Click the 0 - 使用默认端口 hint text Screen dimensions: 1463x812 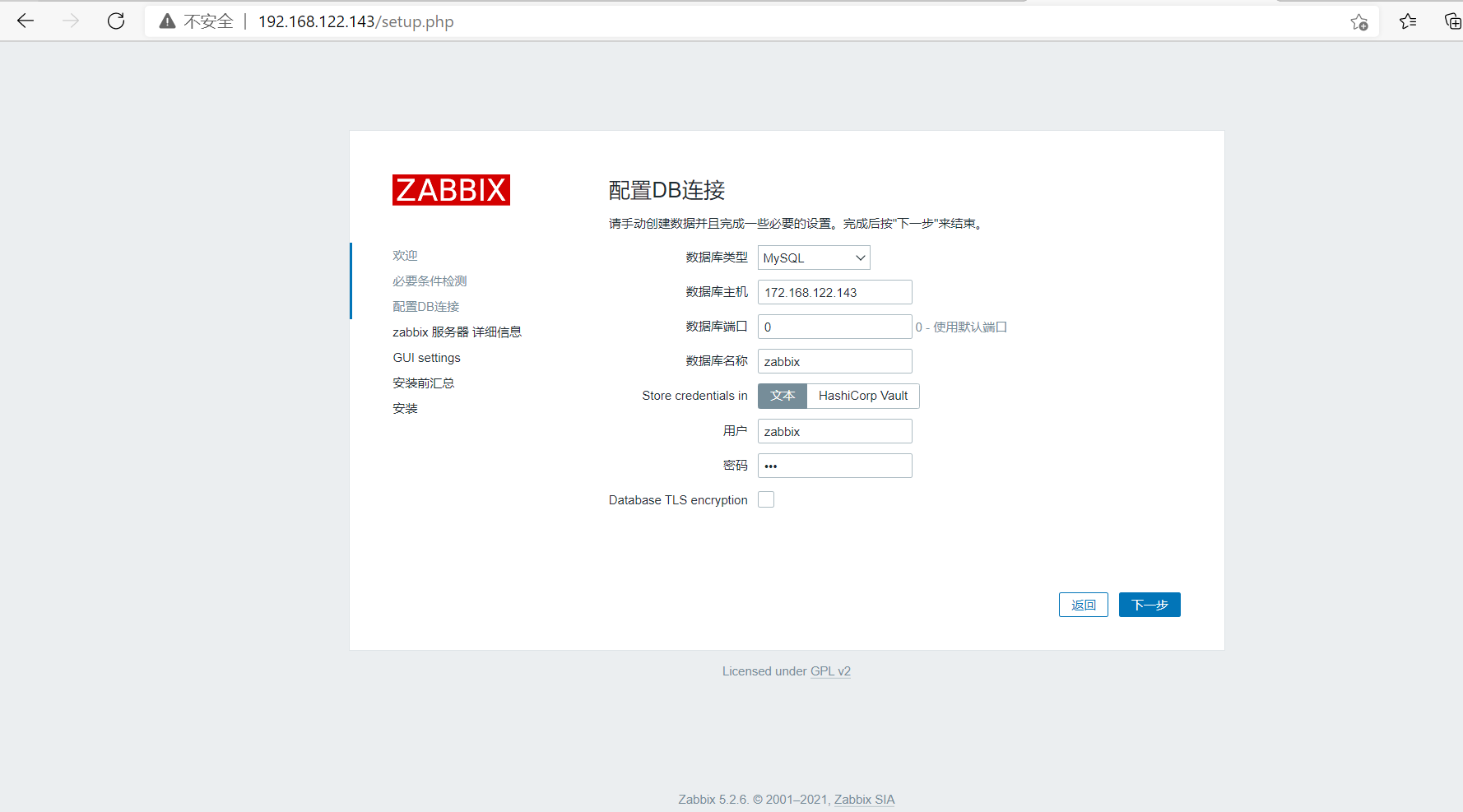[961, 327]
